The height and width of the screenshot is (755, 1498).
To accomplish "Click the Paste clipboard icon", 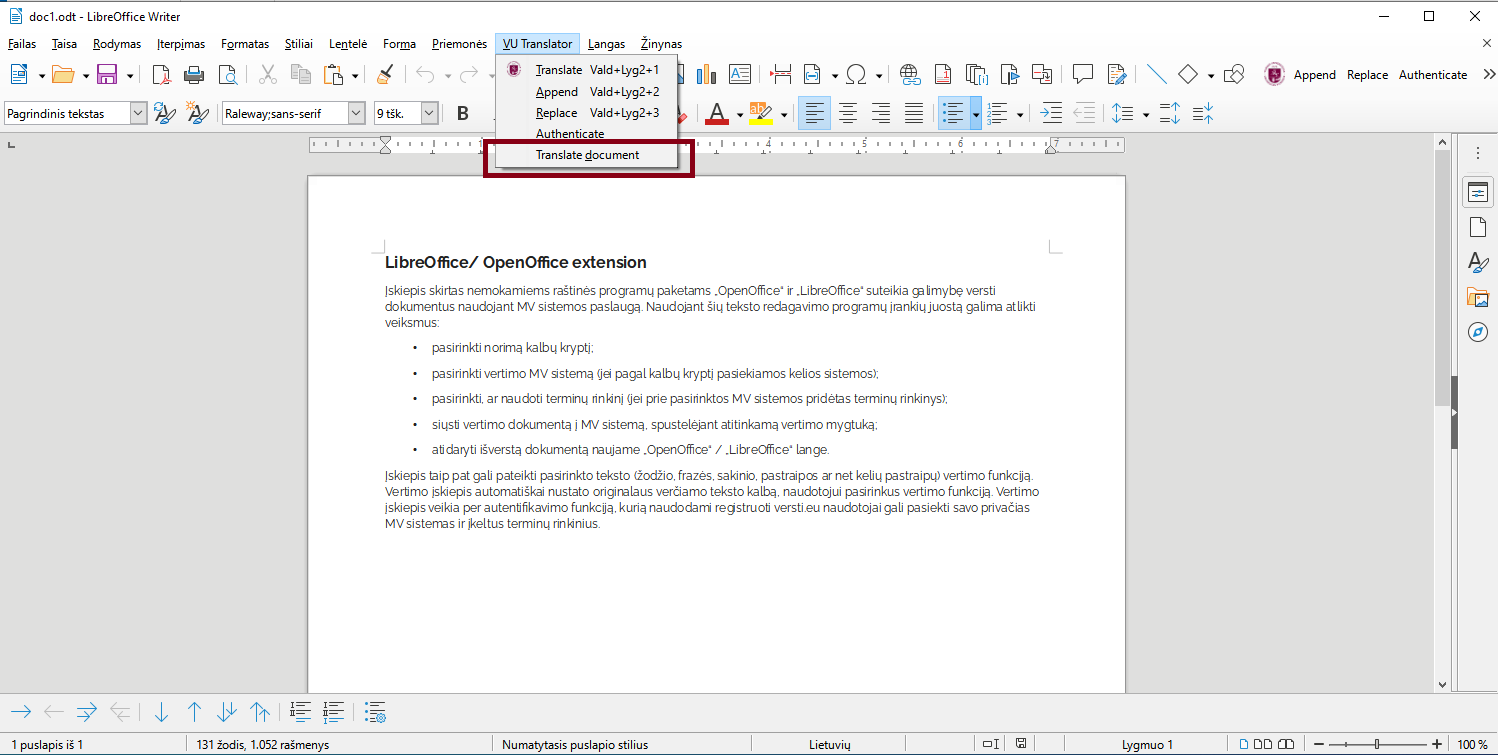I will click(334, 74).
